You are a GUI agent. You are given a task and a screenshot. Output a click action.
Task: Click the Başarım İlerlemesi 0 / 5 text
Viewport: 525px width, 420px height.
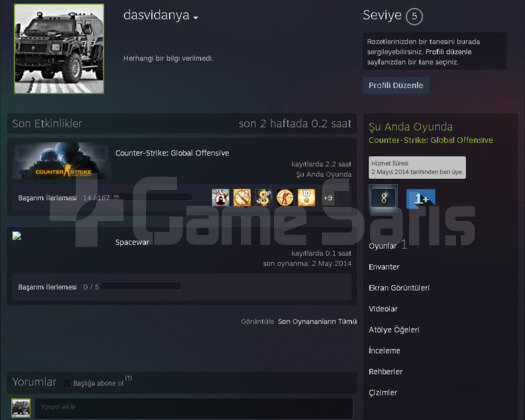click(x=58, y=287)
